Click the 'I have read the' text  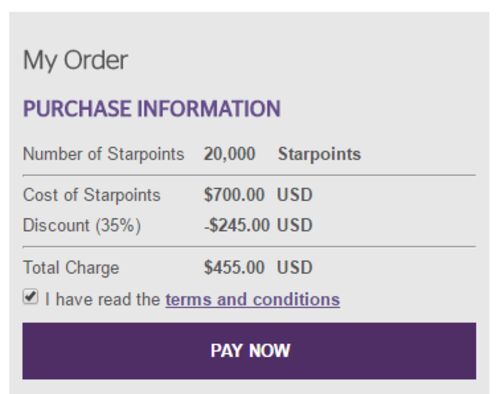tap(103, 299)
